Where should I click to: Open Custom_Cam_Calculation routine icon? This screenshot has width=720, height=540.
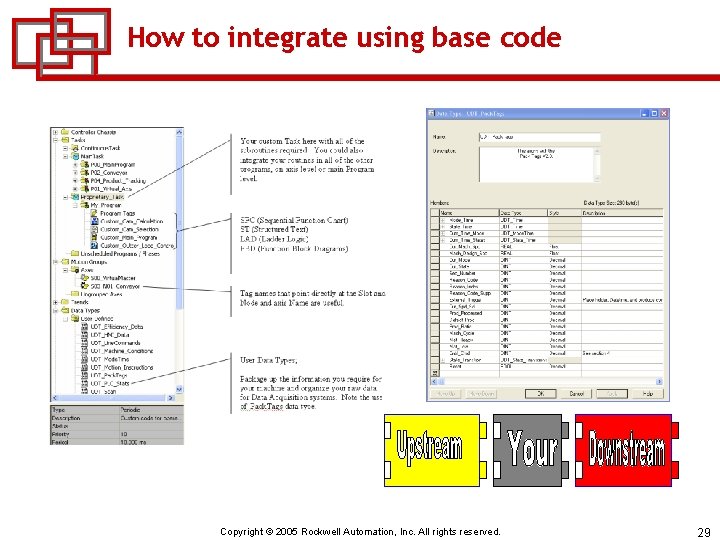tap(94, 221)
